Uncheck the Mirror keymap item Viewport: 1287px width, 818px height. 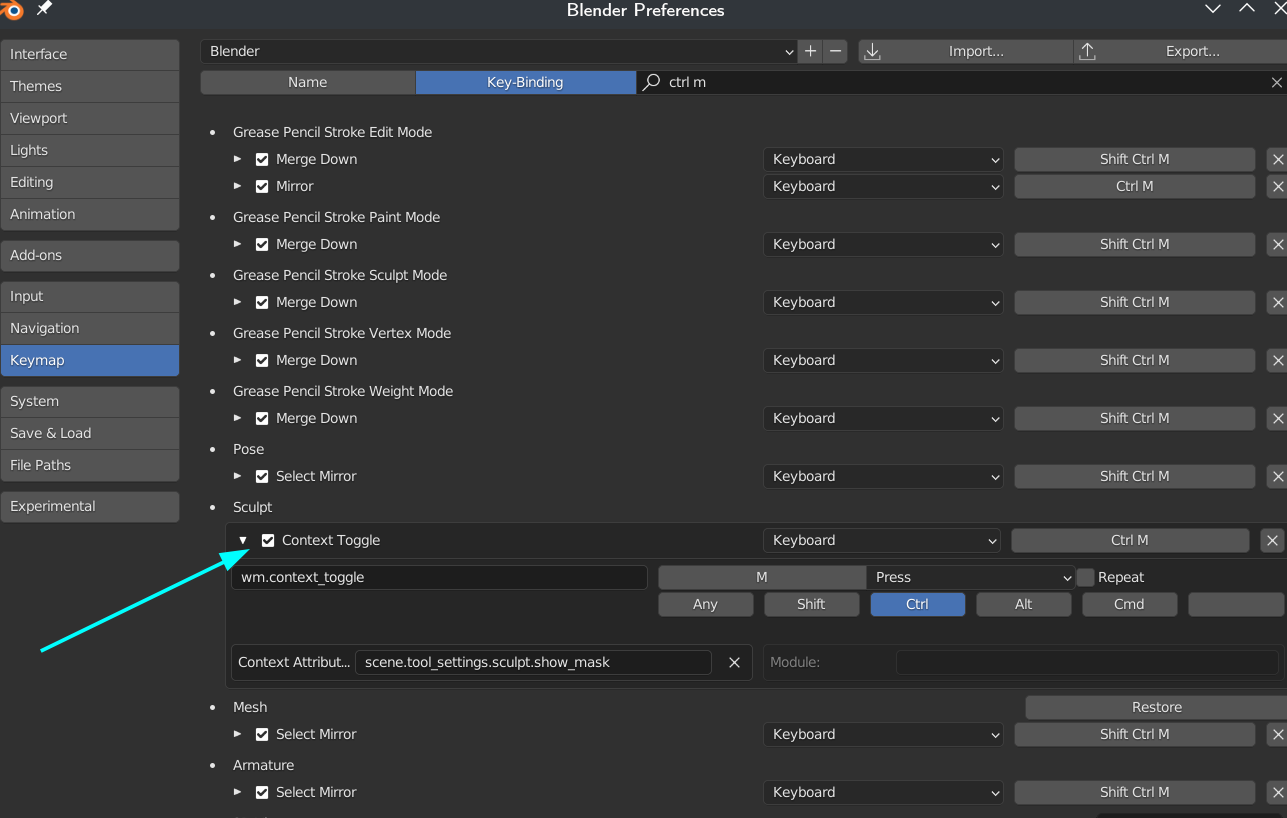coord(262,186)
